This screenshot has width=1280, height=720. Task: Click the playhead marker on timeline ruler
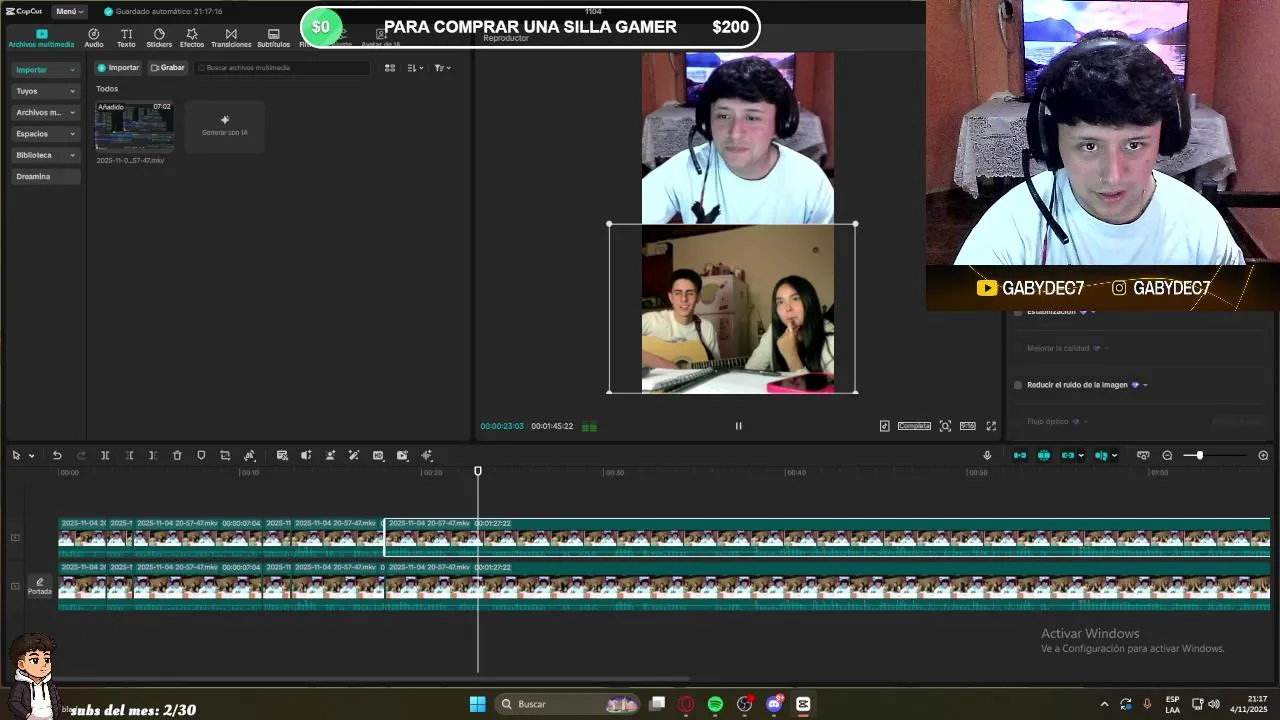click(x=478, y=471)
